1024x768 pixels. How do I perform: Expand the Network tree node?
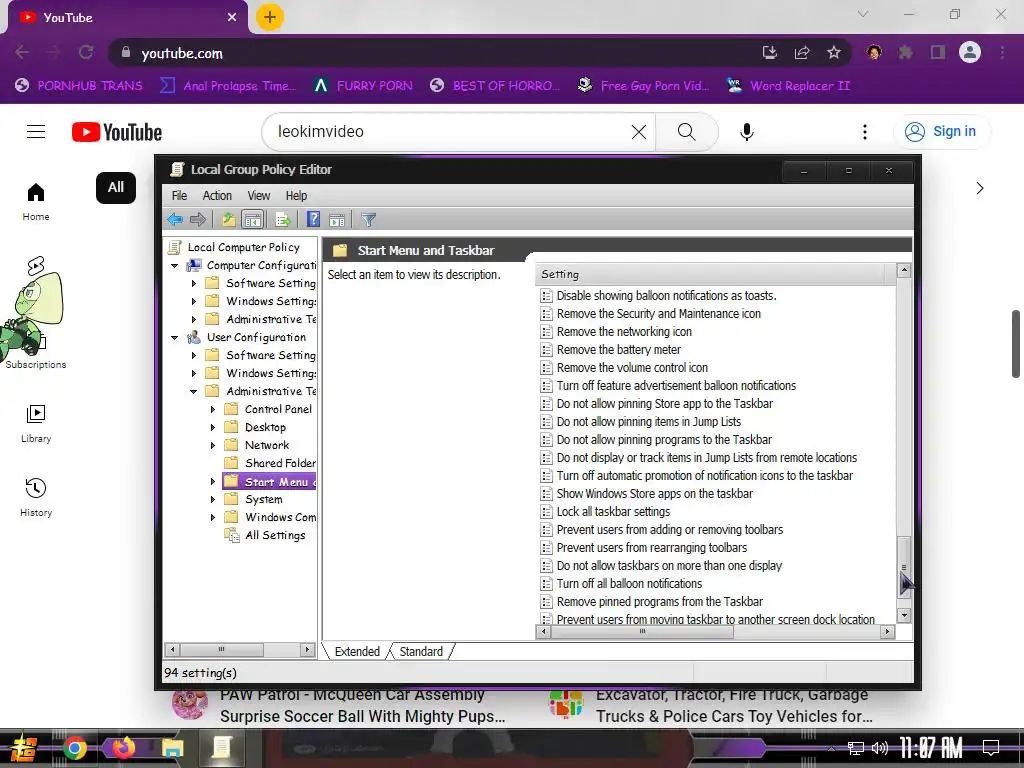[x=212, y=445]
